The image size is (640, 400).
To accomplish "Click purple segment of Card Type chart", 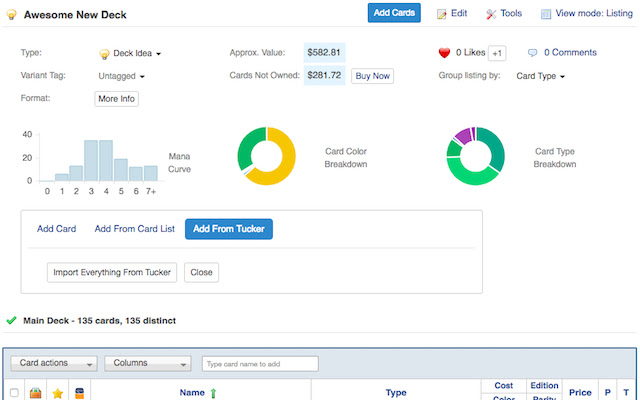I will pos(464,136).
